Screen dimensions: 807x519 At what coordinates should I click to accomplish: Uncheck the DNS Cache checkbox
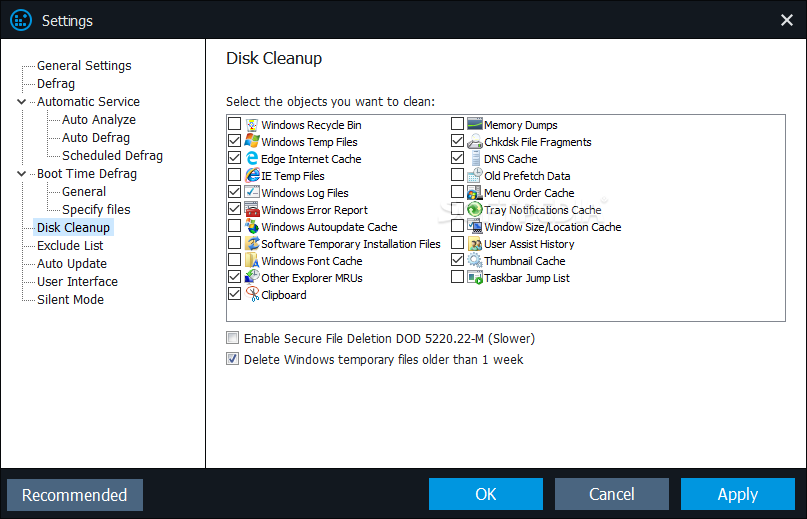[458, 158]
